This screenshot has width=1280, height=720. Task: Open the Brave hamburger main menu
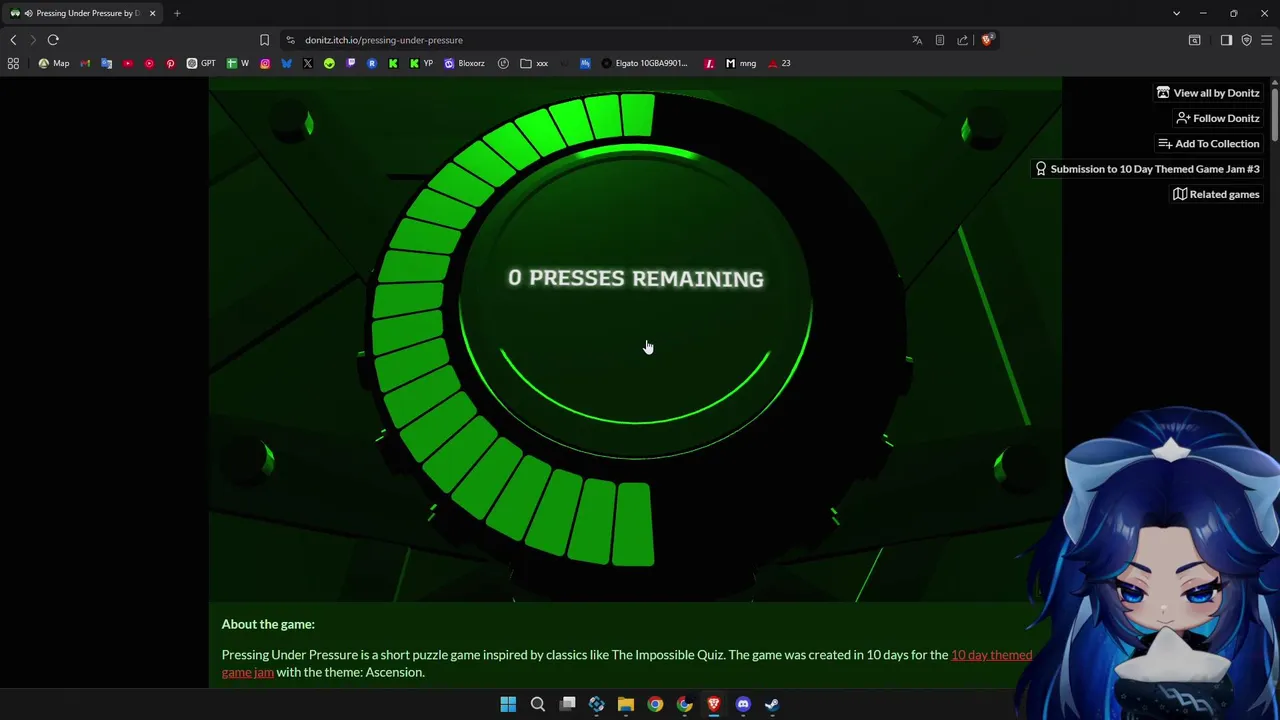point(1266,40)
